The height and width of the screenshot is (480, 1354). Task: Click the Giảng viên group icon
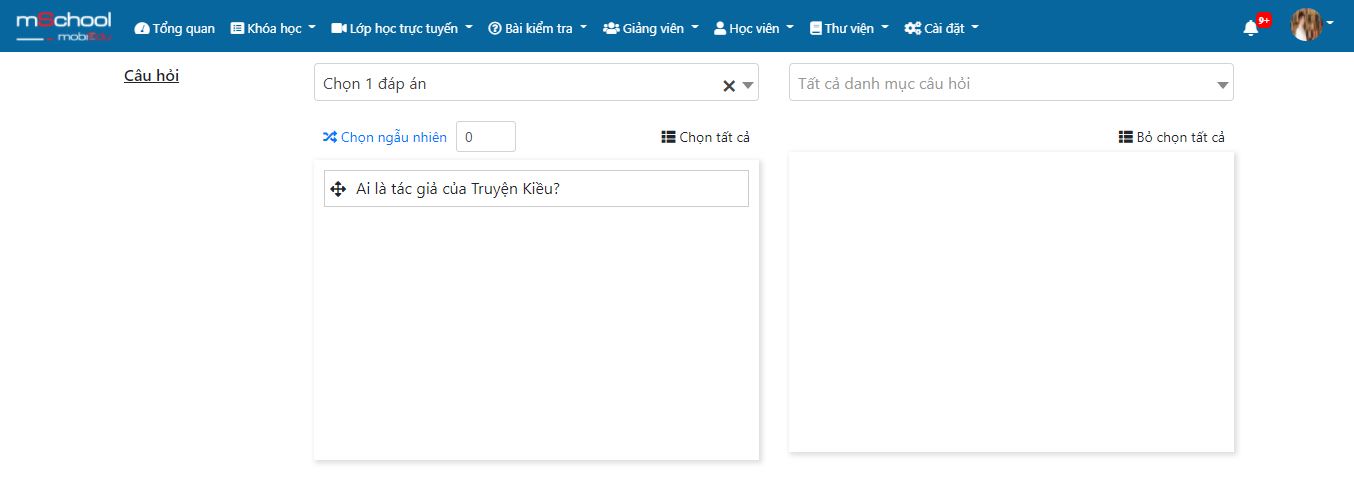(x=611, y=28)
